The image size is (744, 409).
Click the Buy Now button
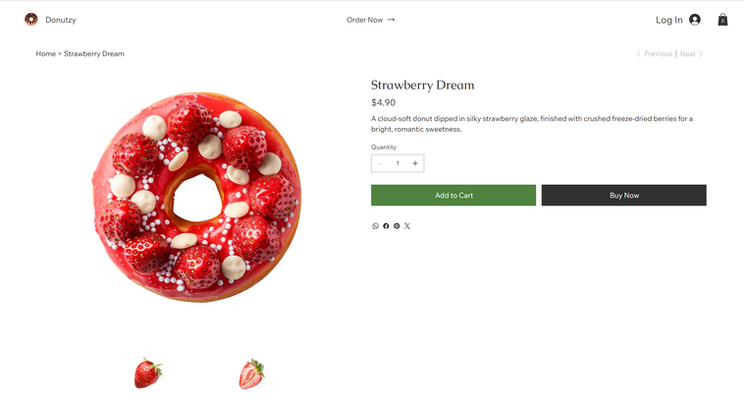[624, 195]
